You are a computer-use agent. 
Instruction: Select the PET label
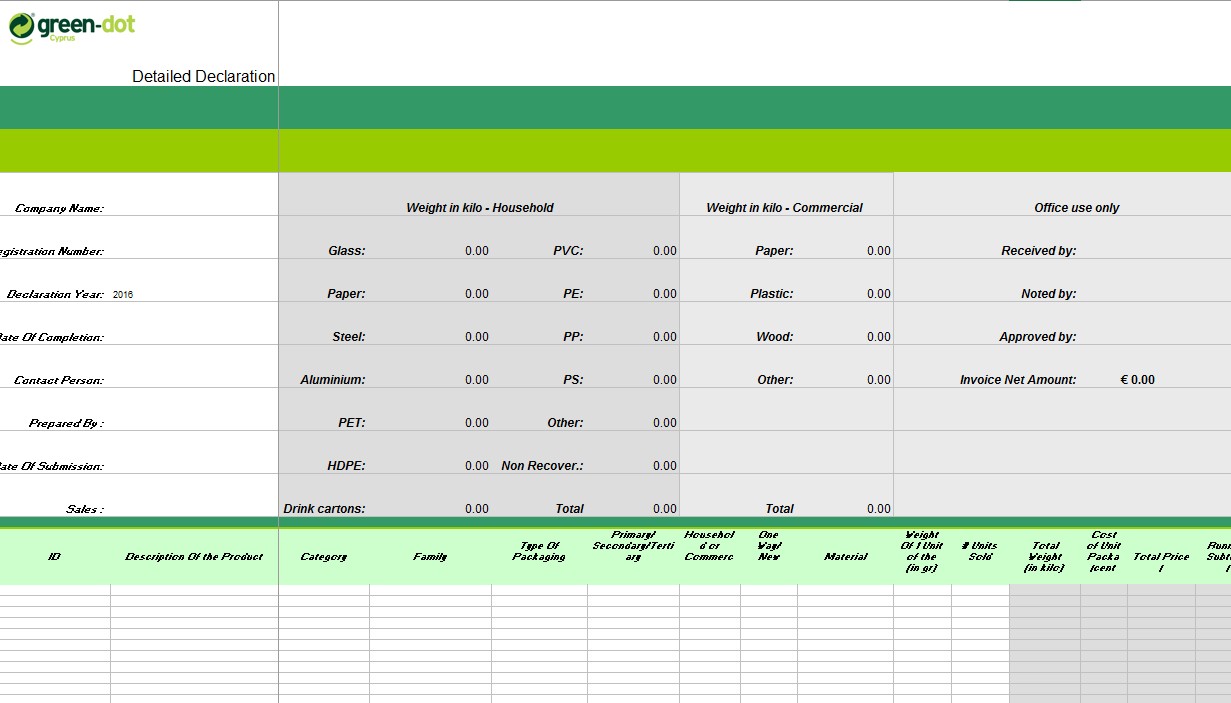tap(352, 423)
